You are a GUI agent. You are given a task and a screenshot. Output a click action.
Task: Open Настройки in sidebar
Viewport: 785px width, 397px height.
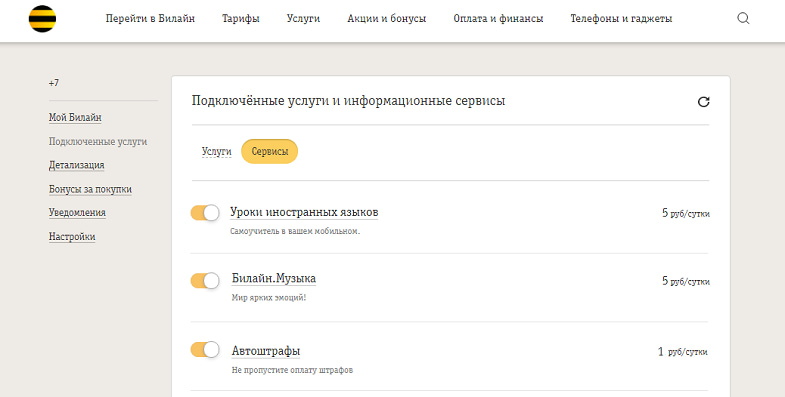pyautogui.click(x=72, y=237)
